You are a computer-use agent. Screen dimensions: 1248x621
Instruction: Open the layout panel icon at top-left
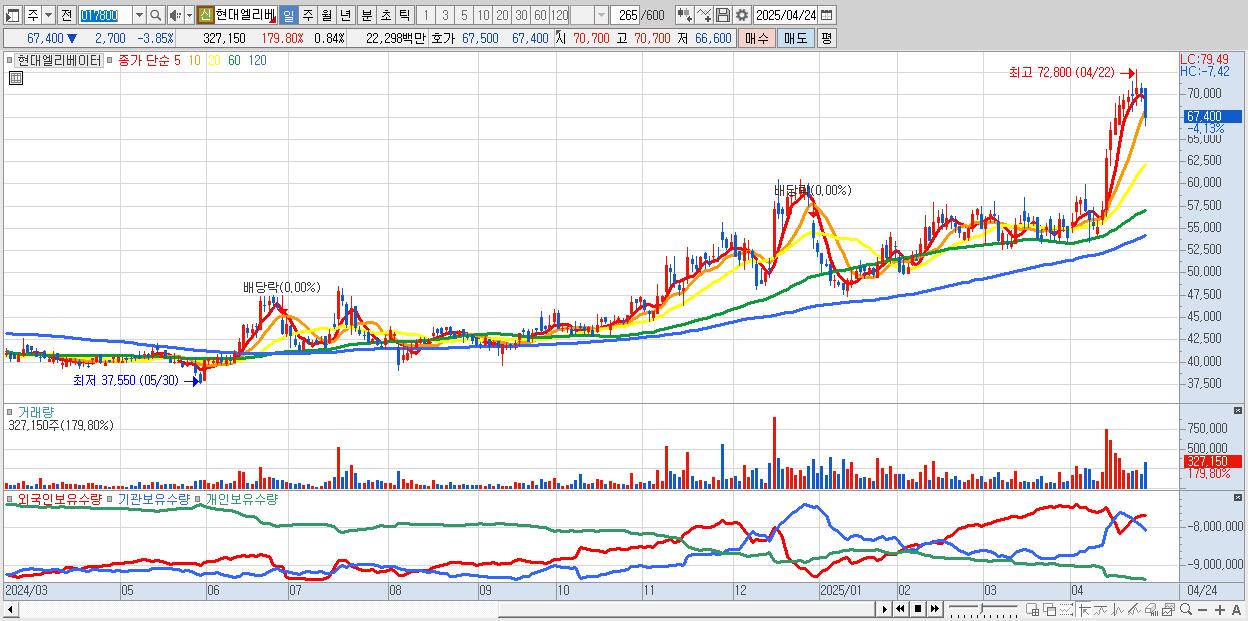[13, 15]
